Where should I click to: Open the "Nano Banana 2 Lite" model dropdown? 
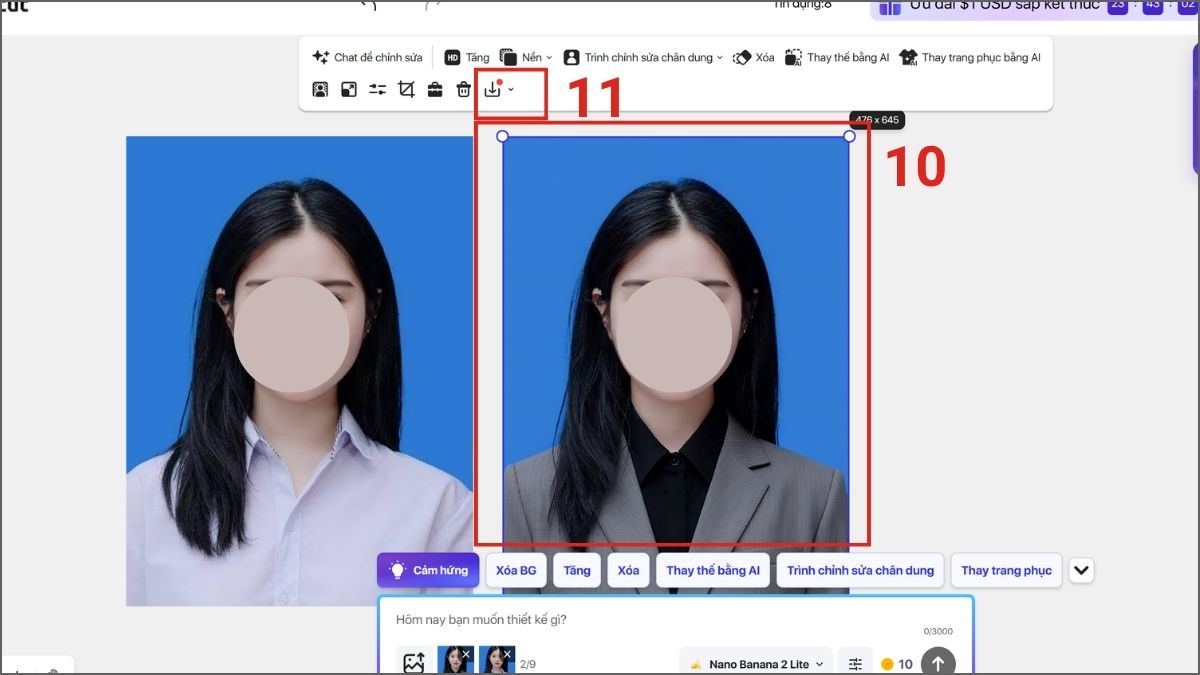tap(757, 663)
